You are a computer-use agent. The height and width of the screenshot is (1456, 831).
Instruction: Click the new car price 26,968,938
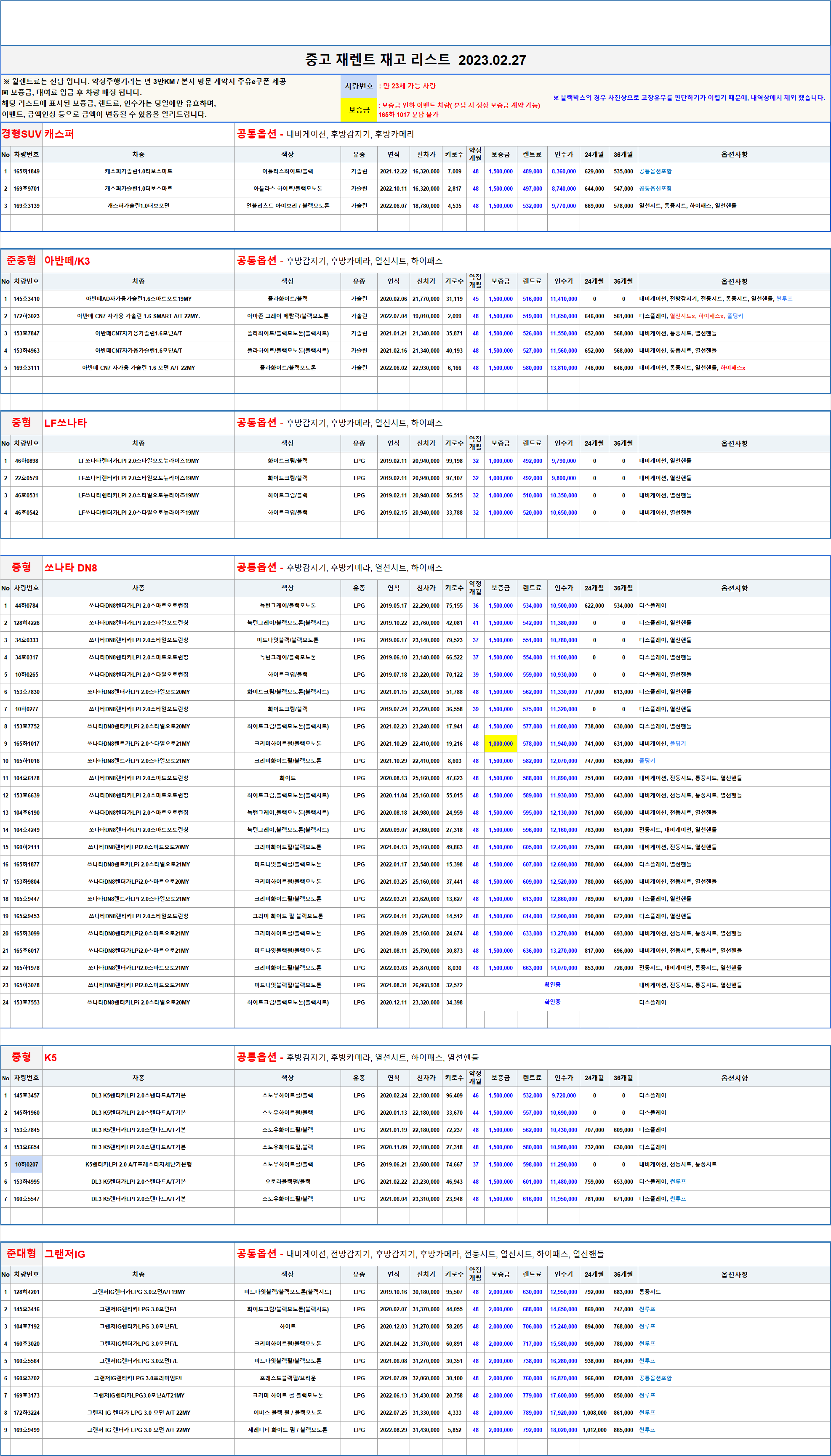[x=426, y=985]
